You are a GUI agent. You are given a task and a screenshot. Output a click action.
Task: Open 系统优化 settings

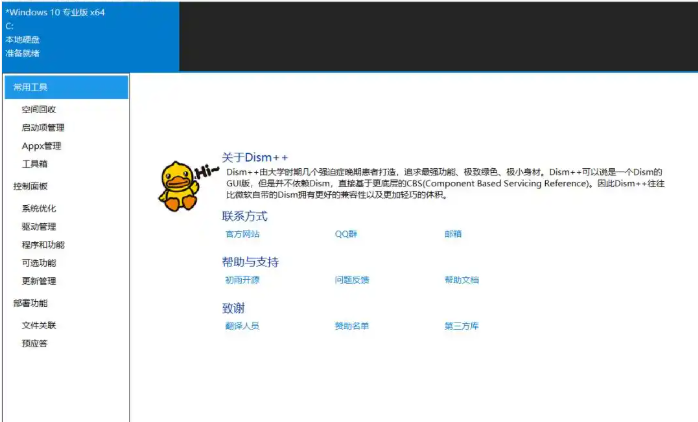click(39, 208)
